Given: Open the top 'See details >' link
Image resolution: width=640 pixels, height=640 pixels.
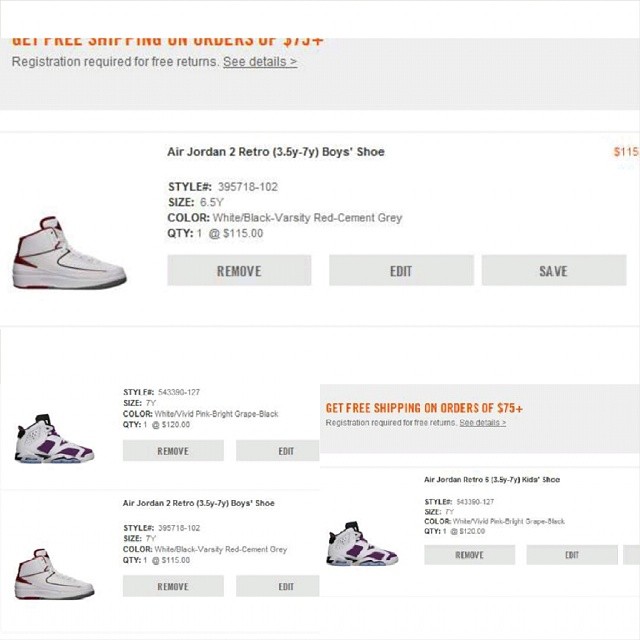Looking at the screenshot, I should (259, 62).
